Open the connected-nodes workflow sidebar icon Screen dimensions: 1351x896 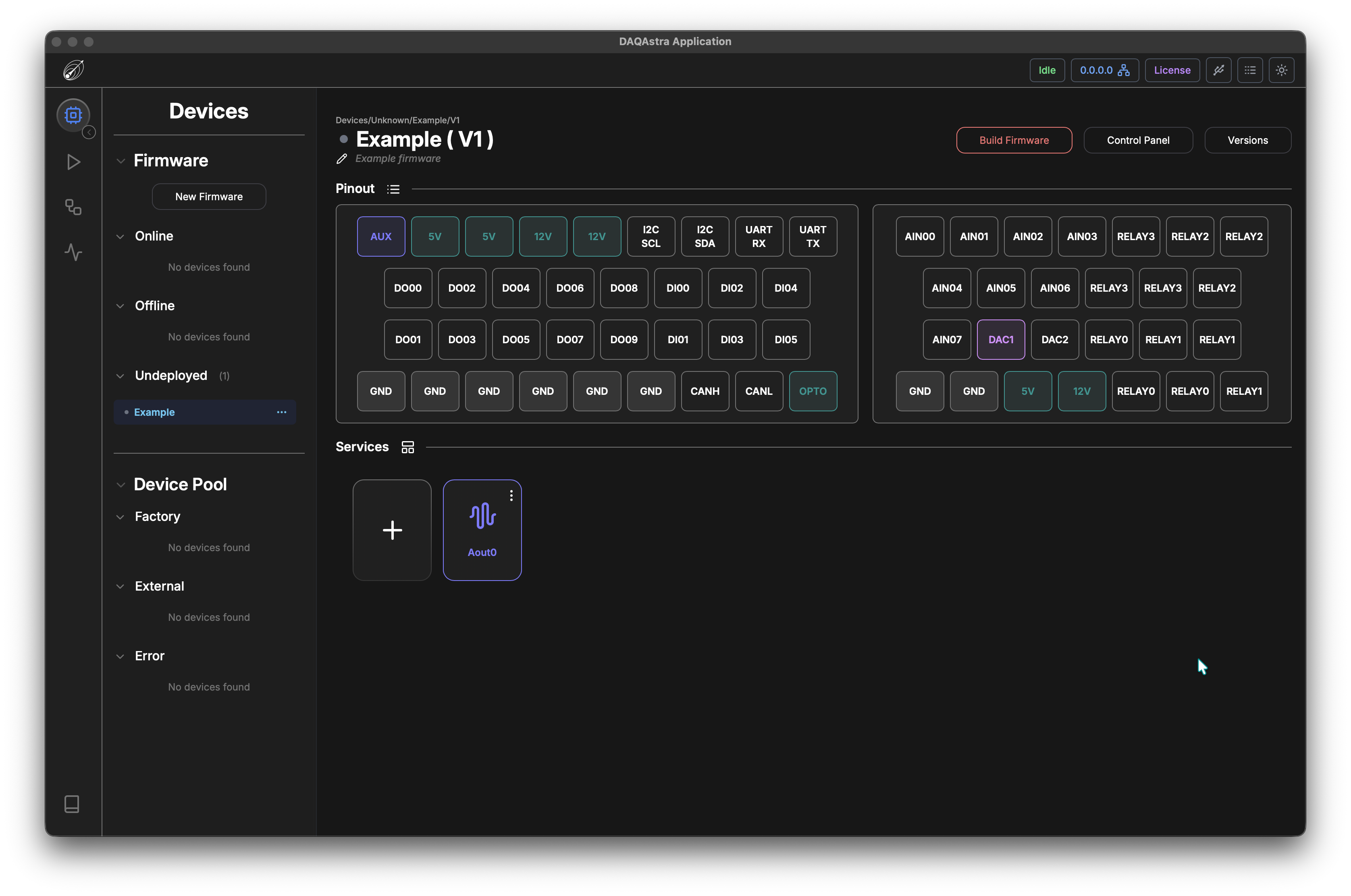[x=73, y=207]
